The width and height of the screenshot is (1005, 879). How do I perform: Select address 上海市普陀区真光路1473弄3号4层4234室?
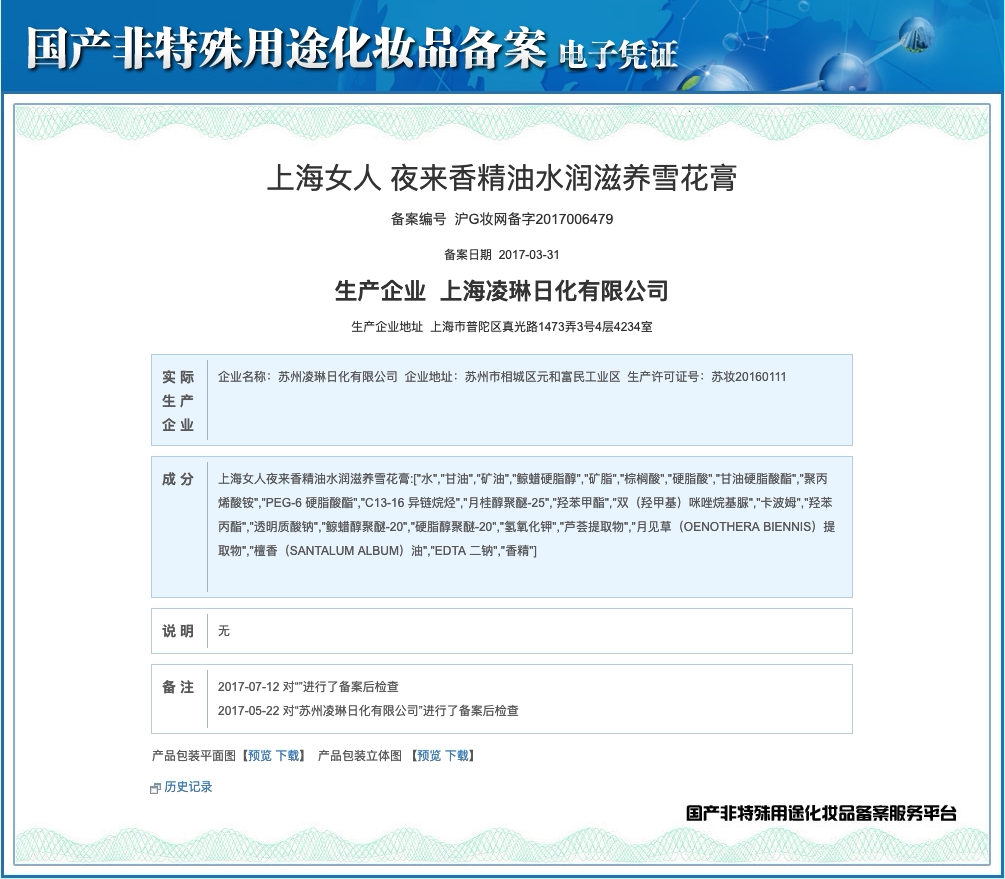coord(541,326)
